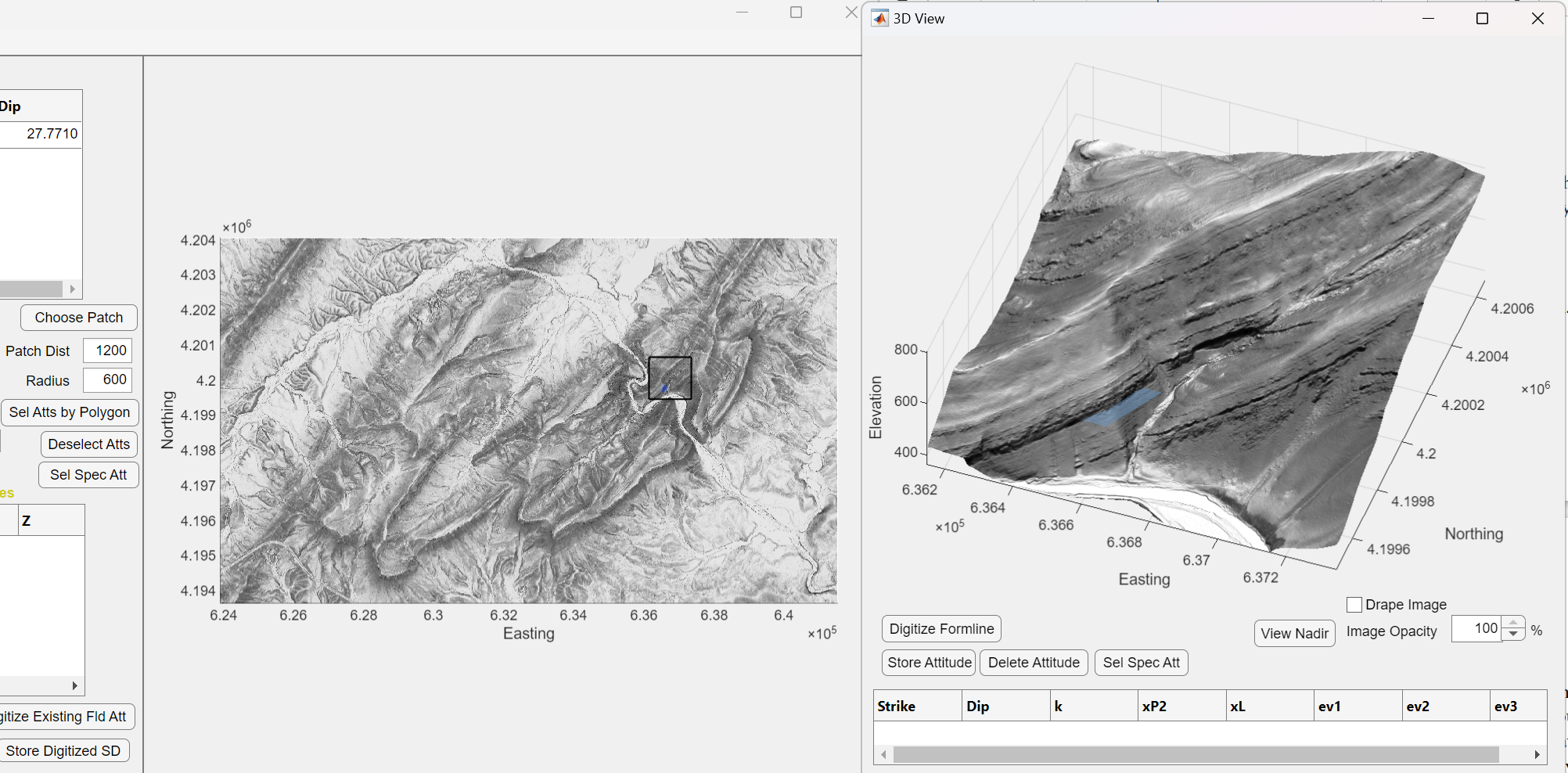
Task: Minimize the 3D View window
Action: click(x=1428, y=19)
